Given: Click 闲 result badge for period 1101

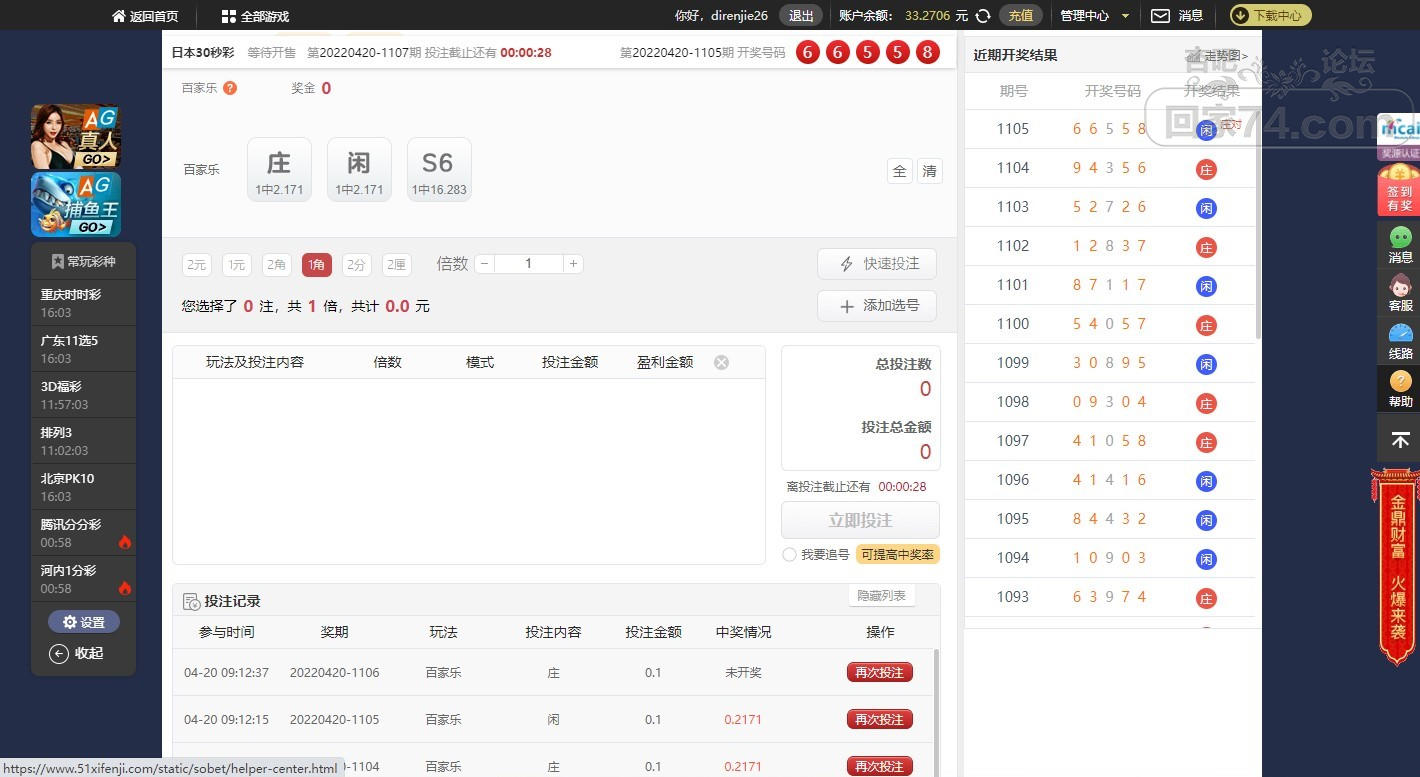Looking at the screenshot, I should point(1207,286).
